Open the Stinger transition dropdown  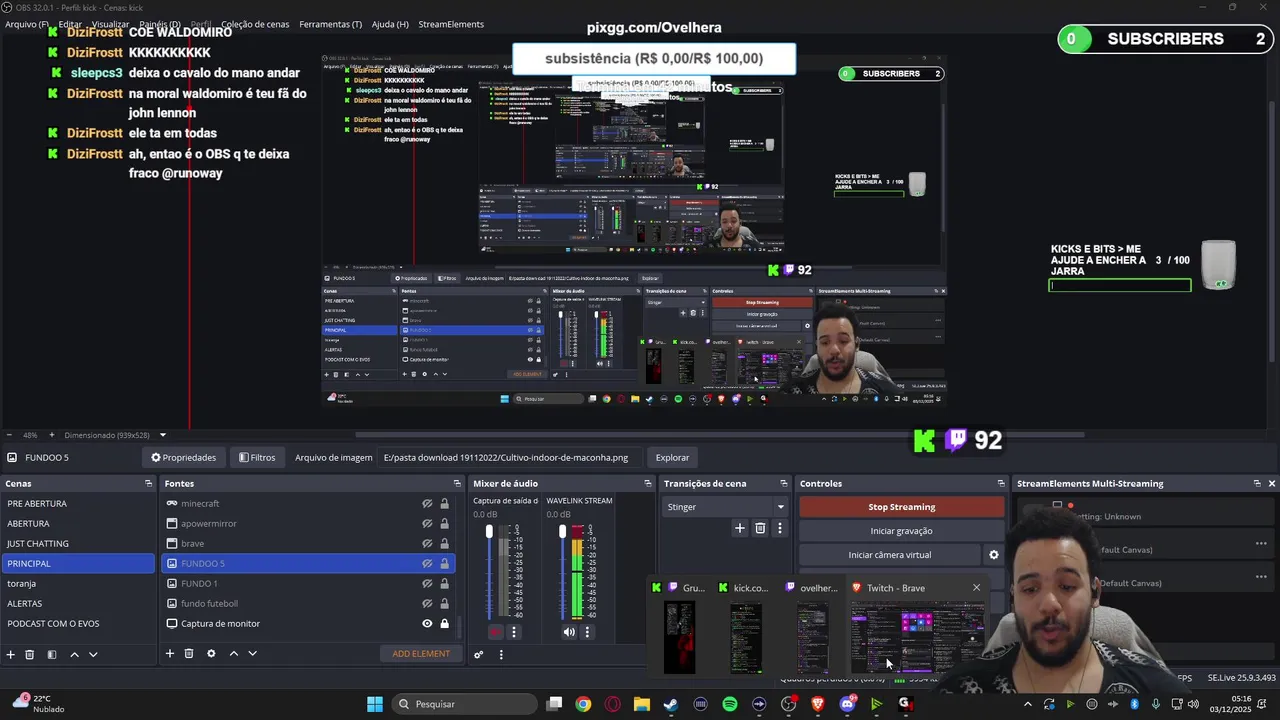[x=724, y=507]
